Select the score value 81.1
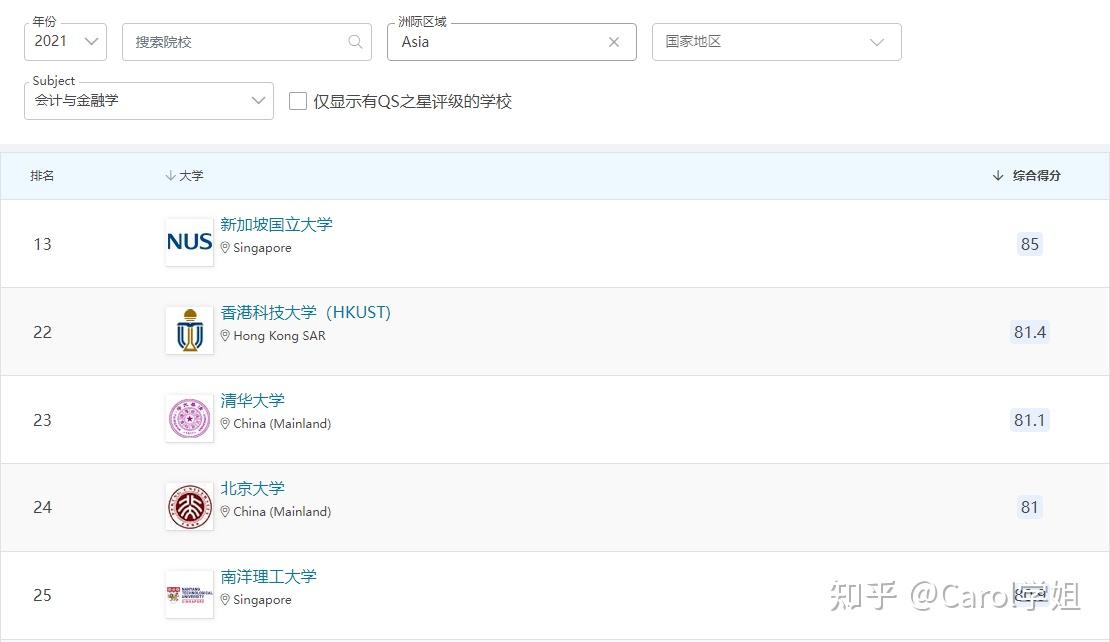 point(1029,420)
